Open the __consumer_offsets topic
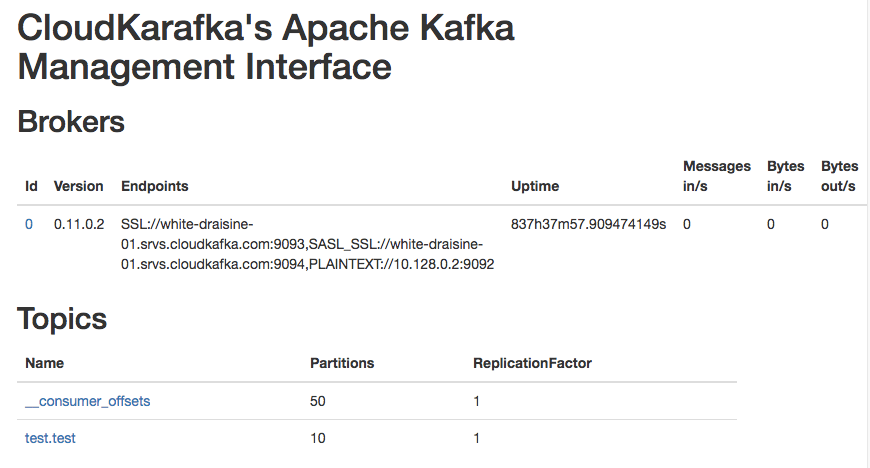870x468 pixels. [x=88, y=401]
